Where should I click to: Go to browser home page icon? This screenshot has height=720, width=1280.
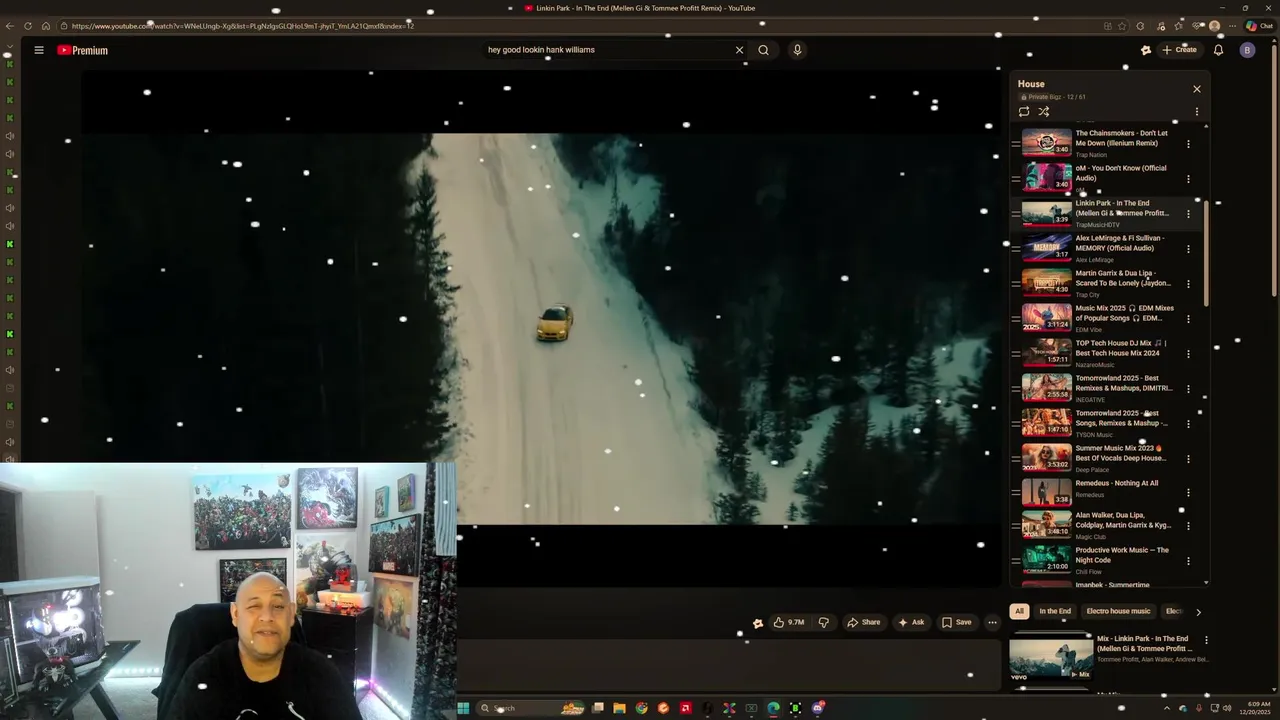point(46,26)
